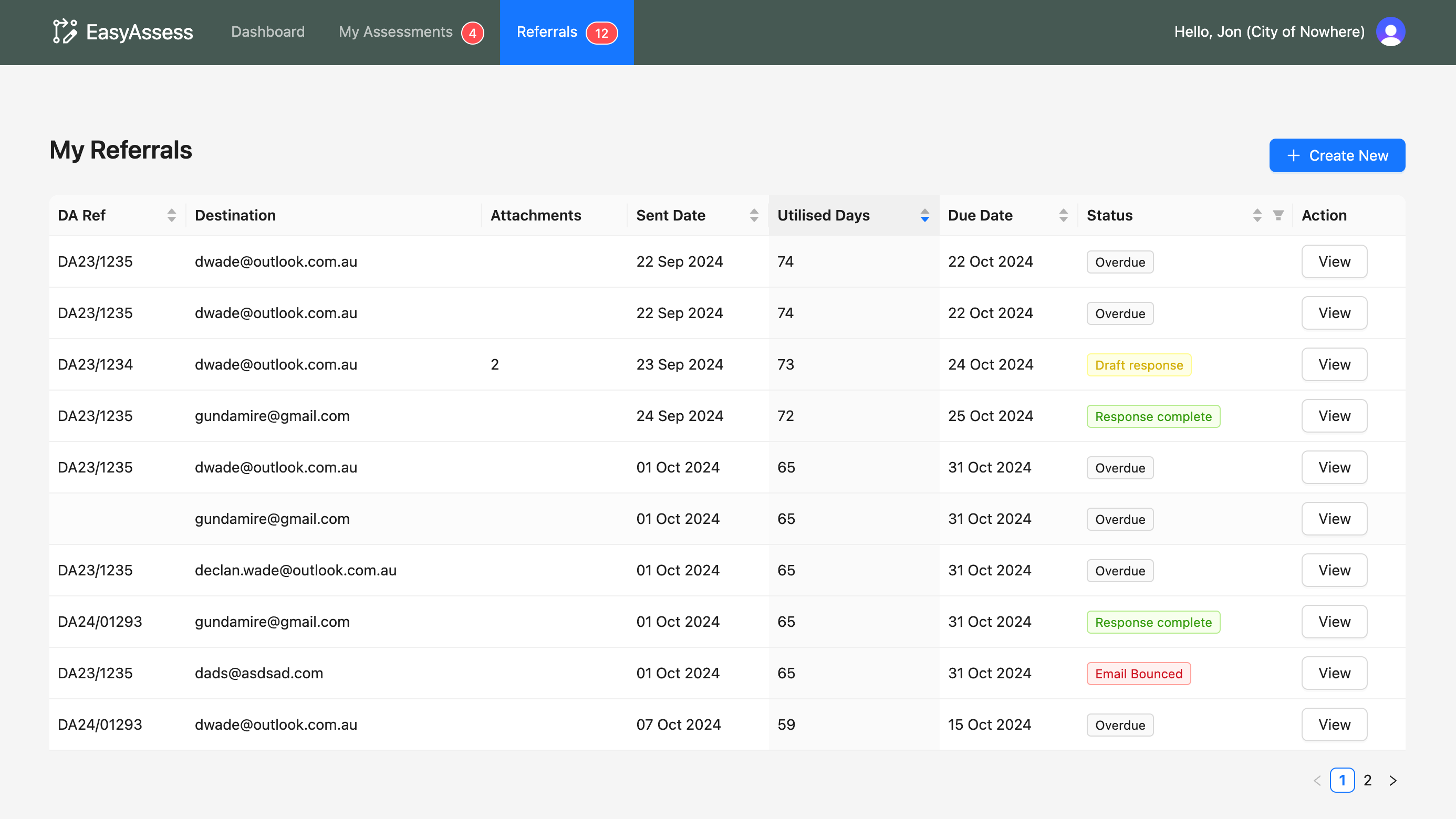Click the Hello, Jon user menu text
The width and height of the screenshot is (1456, 819).
(x=1269, y=31)
